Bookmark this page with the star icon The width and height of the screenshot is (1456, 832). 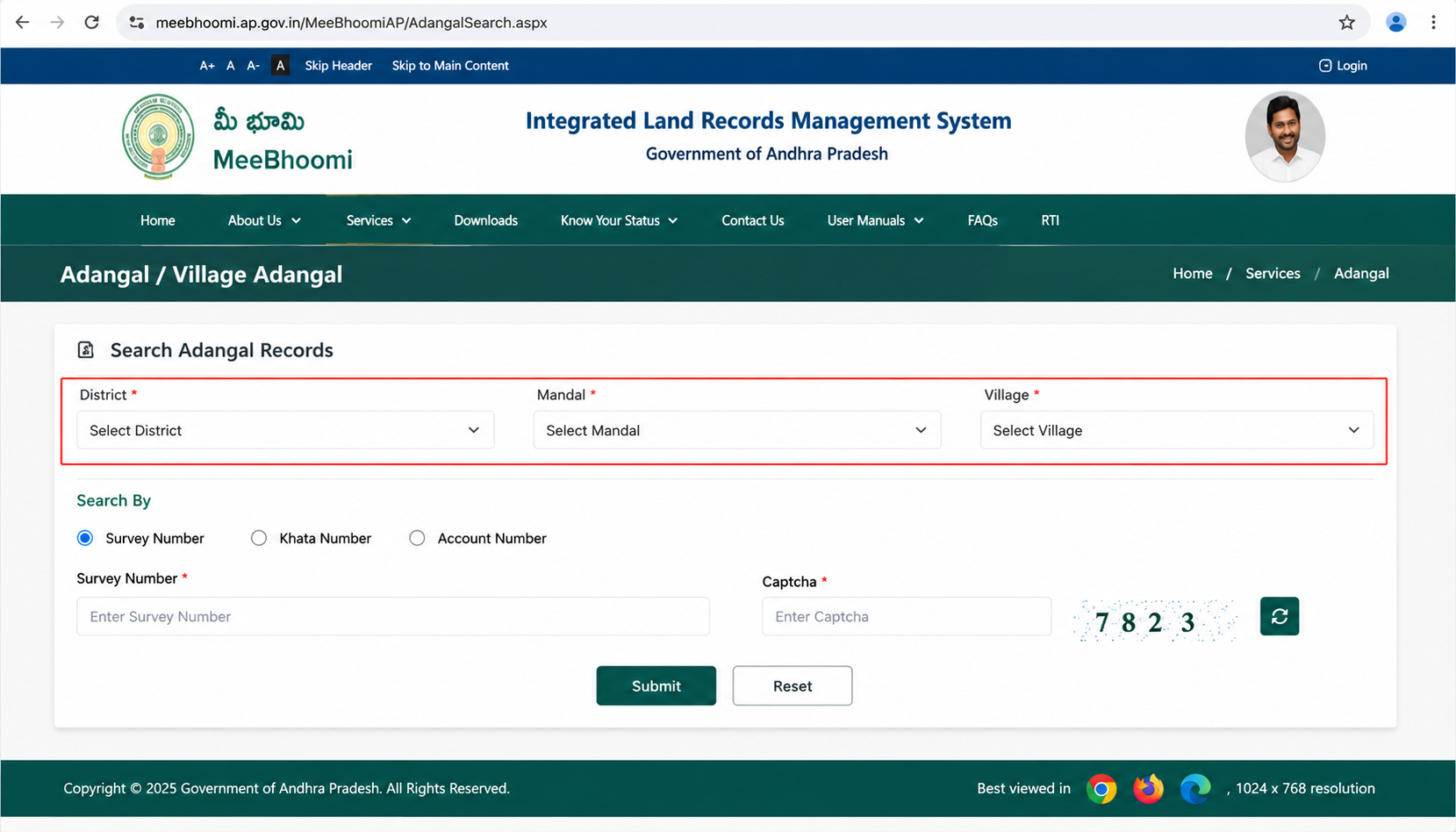pyautogui.click(x=1347, y=22)
